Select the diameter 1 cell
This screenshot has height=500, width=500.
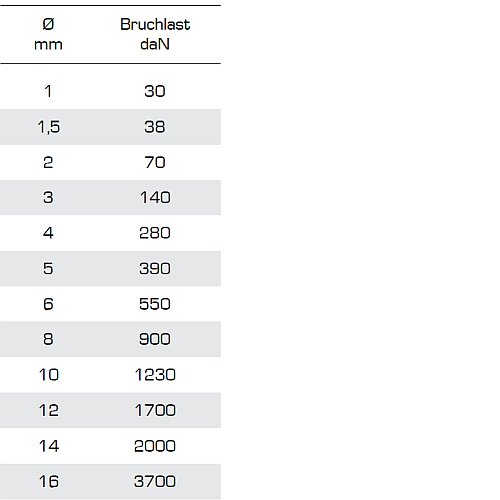[48, 91]
